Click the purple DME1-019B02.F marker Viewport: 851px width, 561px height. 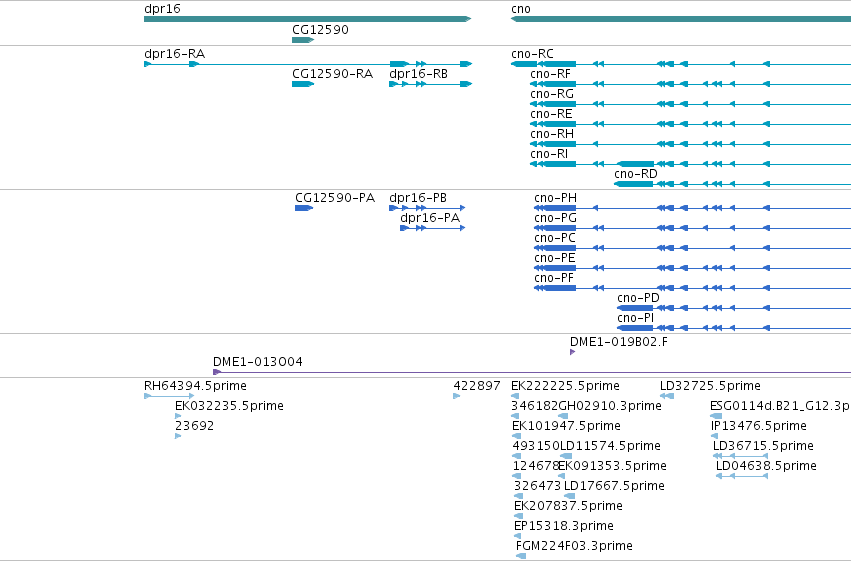coord(573,352)
